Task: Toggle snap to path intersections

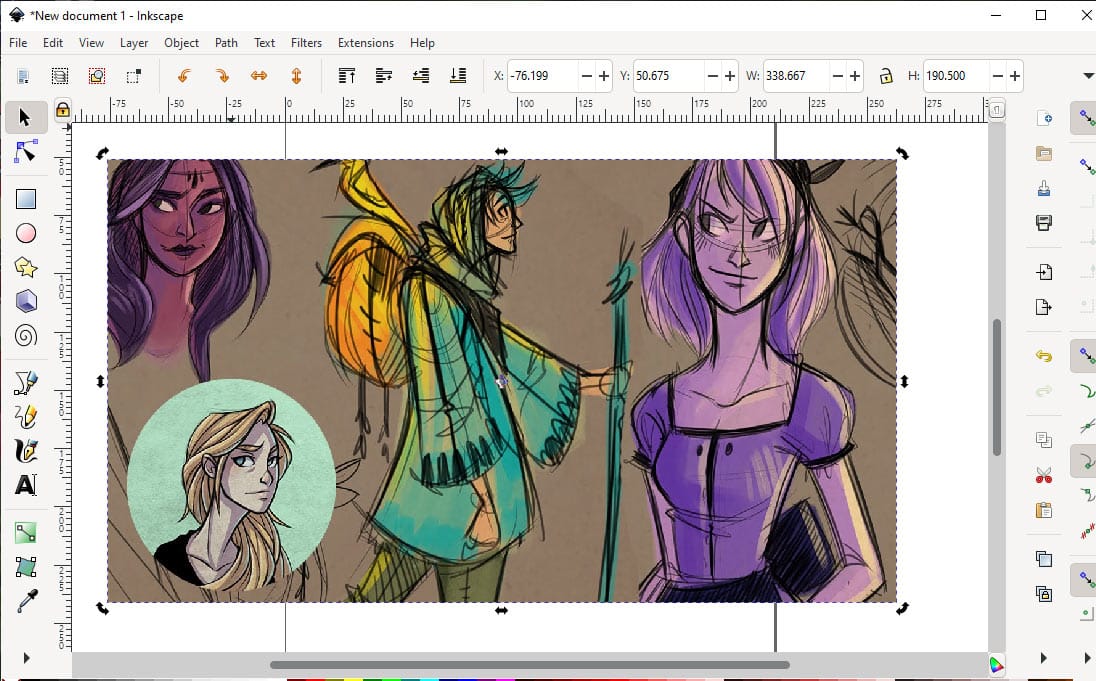Action: (1086, 425)
